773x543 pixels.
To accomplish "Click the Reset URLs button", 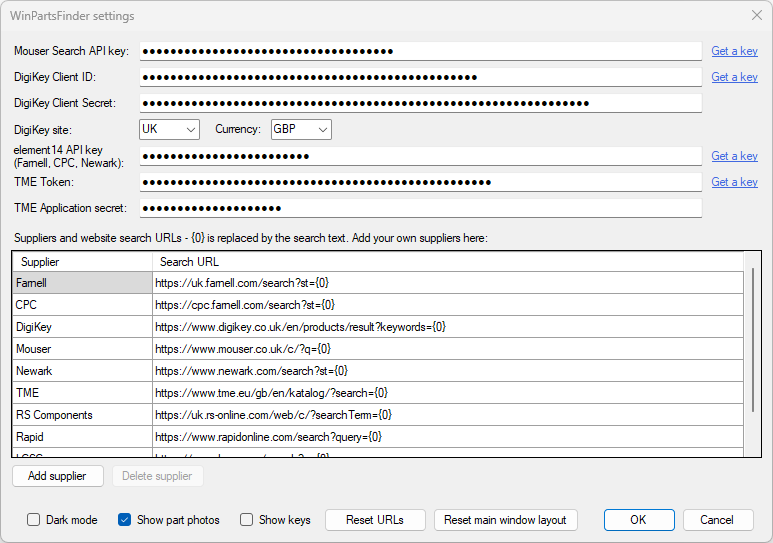I will coord(375,520).
